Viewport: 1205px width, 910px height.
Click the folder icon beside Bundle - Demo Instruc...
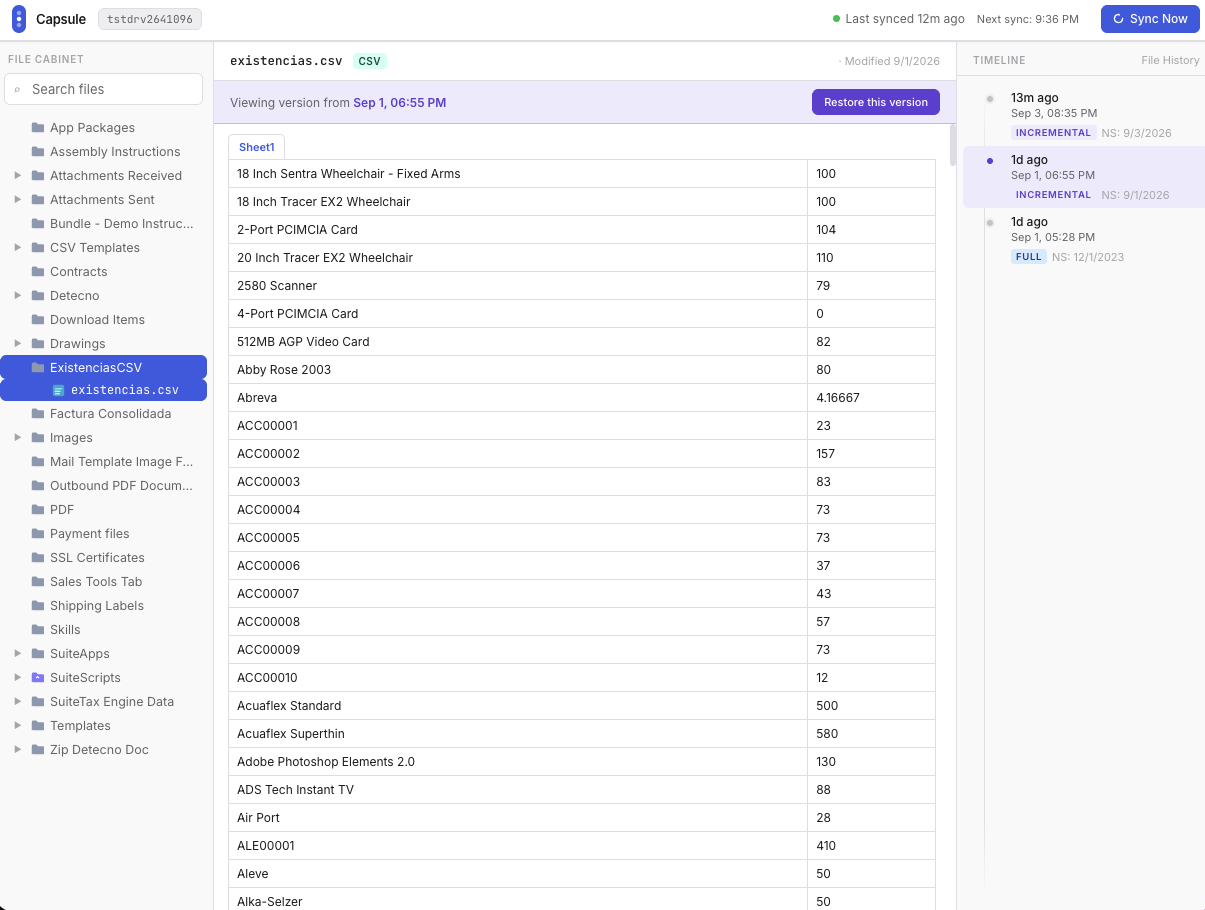coord(38,224)
